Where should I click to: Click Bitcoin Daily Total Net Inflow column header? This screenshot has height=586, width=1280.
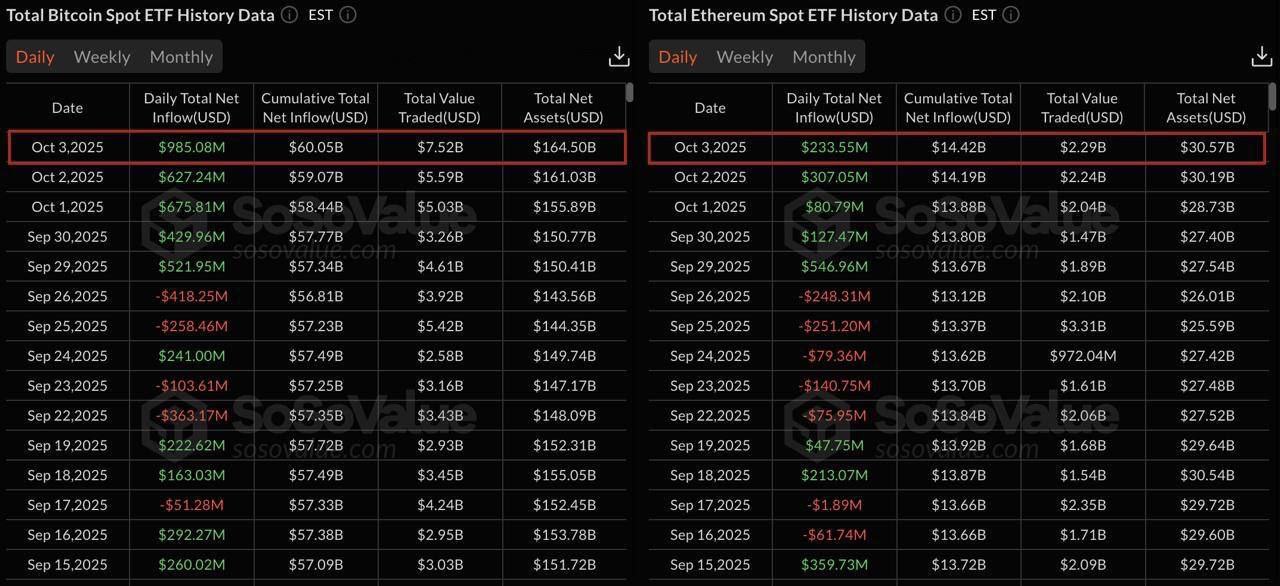click(x=192, y=107)
